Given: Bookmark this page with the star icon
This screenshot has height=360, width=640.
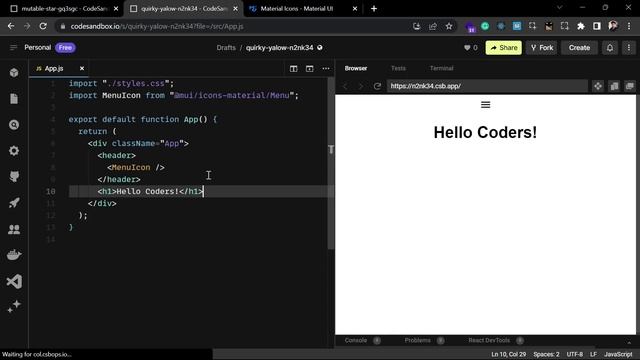Looking at the screenshot, I should coord(449,26).
